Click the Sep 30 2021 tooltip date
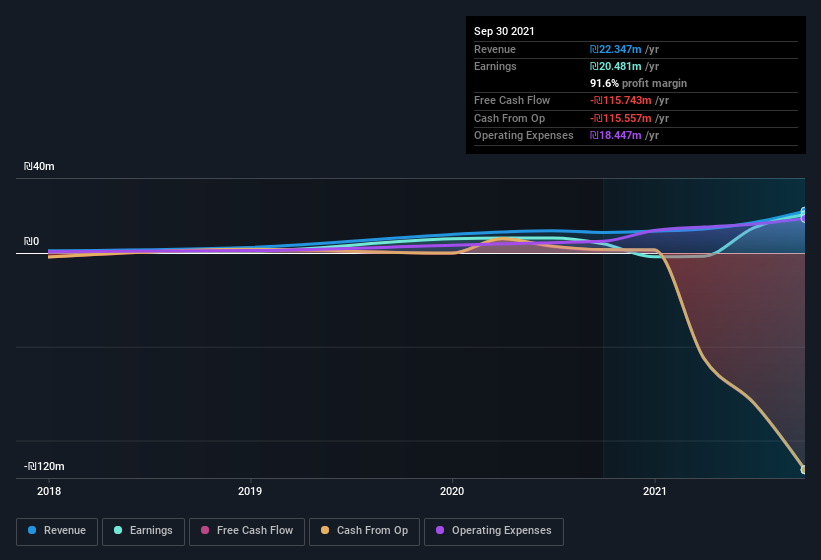This screenshot has height=560, width=821. pyautogui.click(x=504, y=31)
